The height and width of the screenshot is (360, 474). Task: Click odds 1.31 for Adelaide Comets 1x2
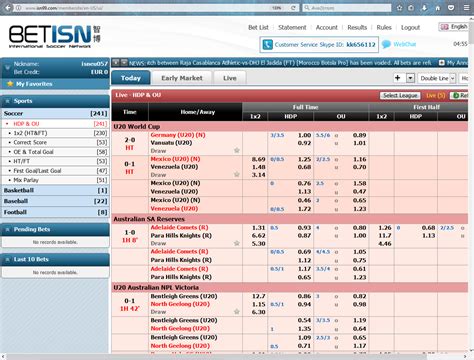click(259, 228)
